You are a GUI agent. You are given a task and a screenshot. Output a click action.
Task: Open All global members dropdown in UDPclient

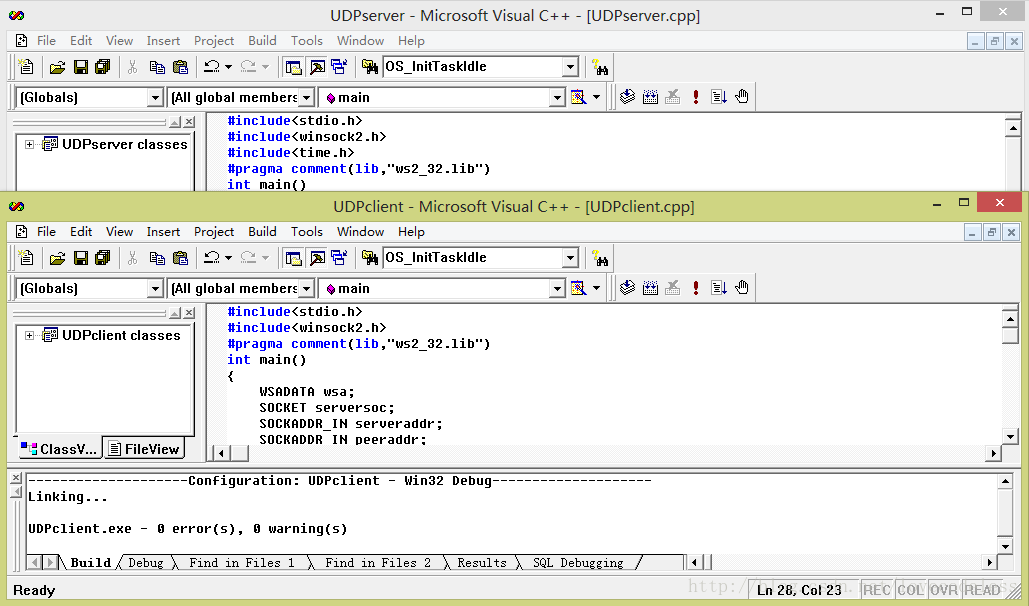(x=306, y=289)
